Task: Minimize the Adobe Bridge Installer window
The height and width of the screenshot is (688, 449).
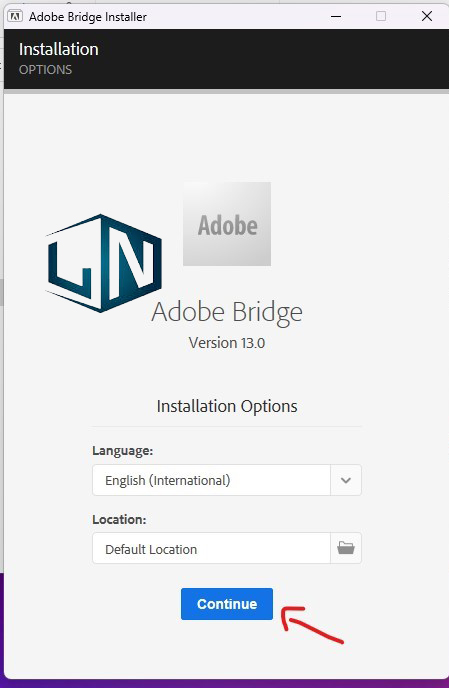Action: 336,16
